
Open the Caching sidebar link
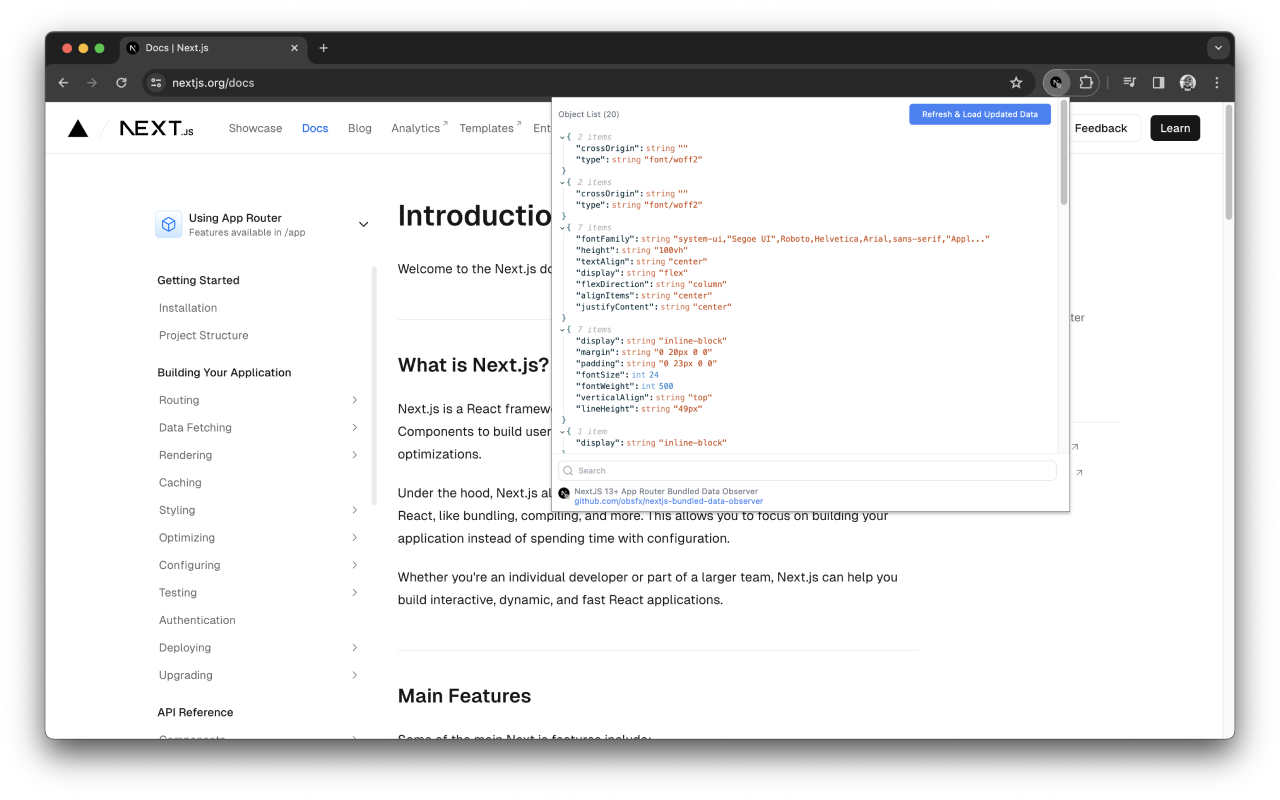(x=180, y=483)
